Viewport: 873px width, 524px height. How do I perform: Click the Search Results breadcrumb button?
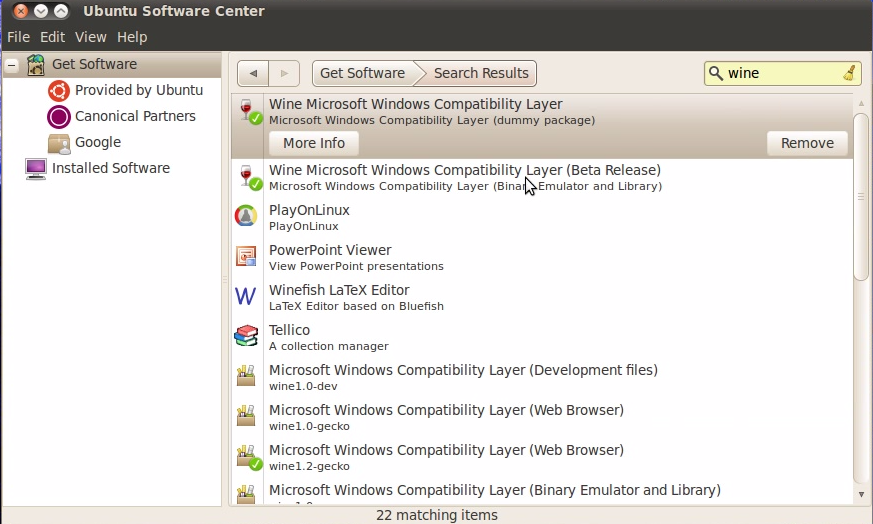pos(480,74)
